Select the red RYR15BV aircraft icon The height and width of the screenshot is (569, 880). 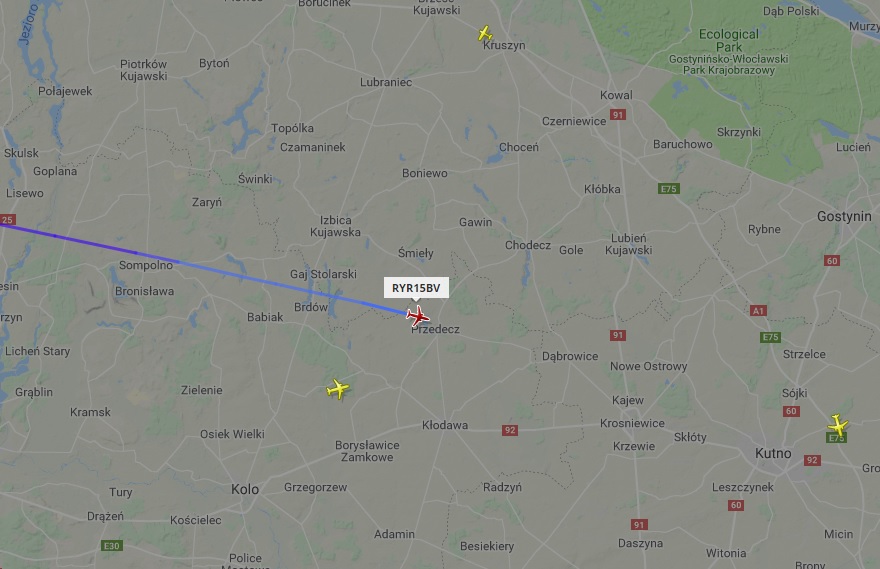click(x=418, y=316)
